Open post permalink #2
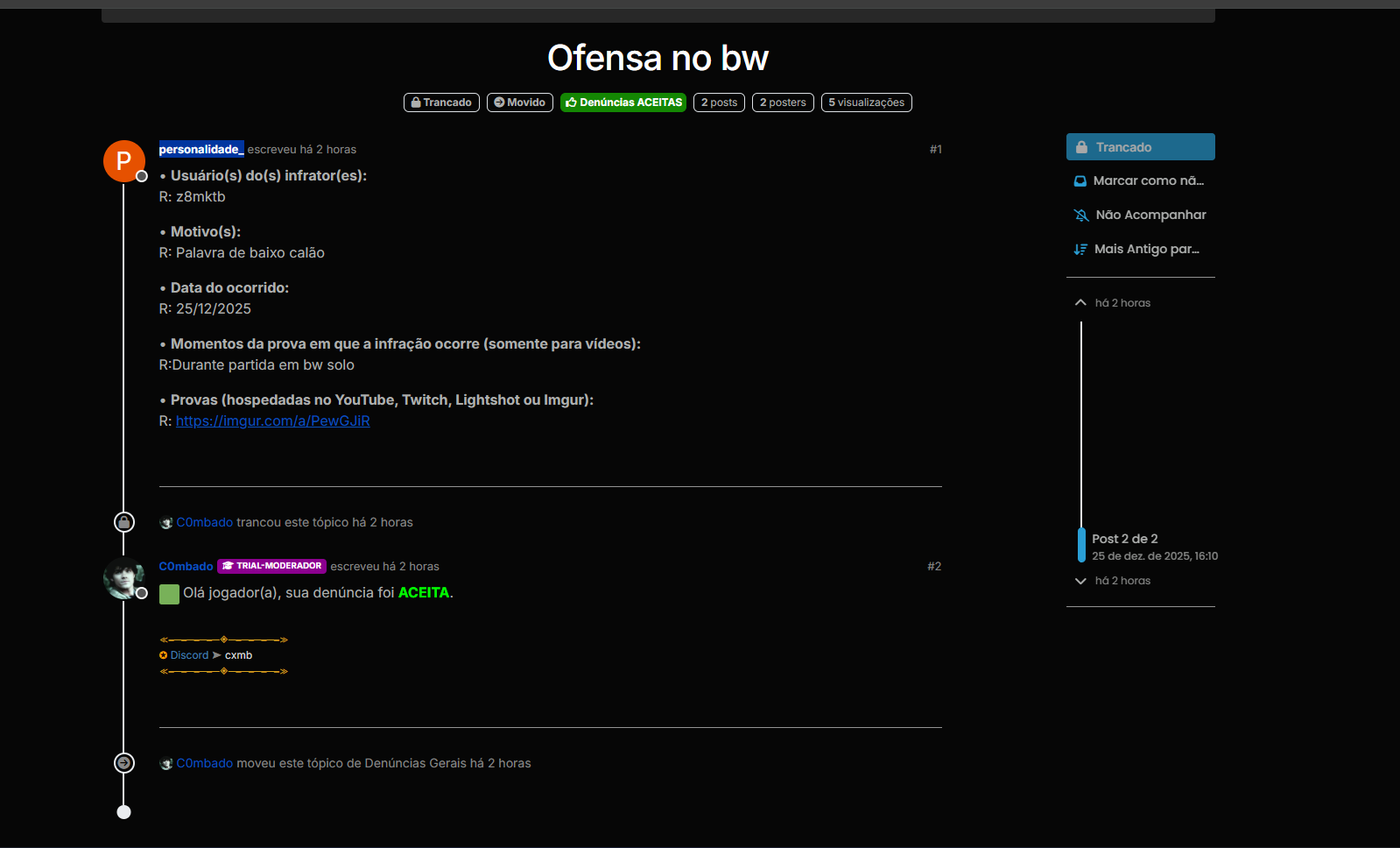Image resolution: width=1400 pixels, height=848 pixels. (x=934, y=566)
